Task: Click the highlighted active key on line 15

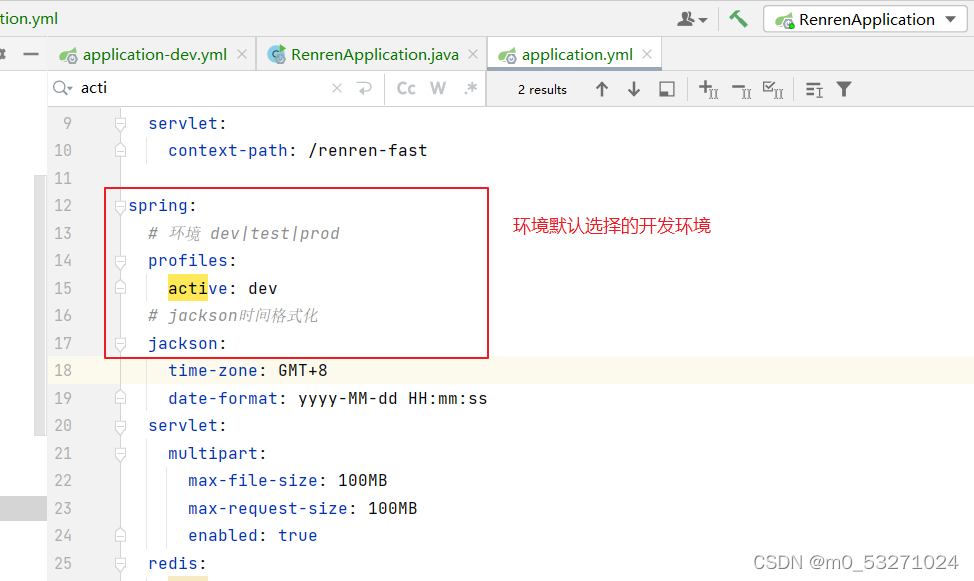Action: (x=198, y=288)
